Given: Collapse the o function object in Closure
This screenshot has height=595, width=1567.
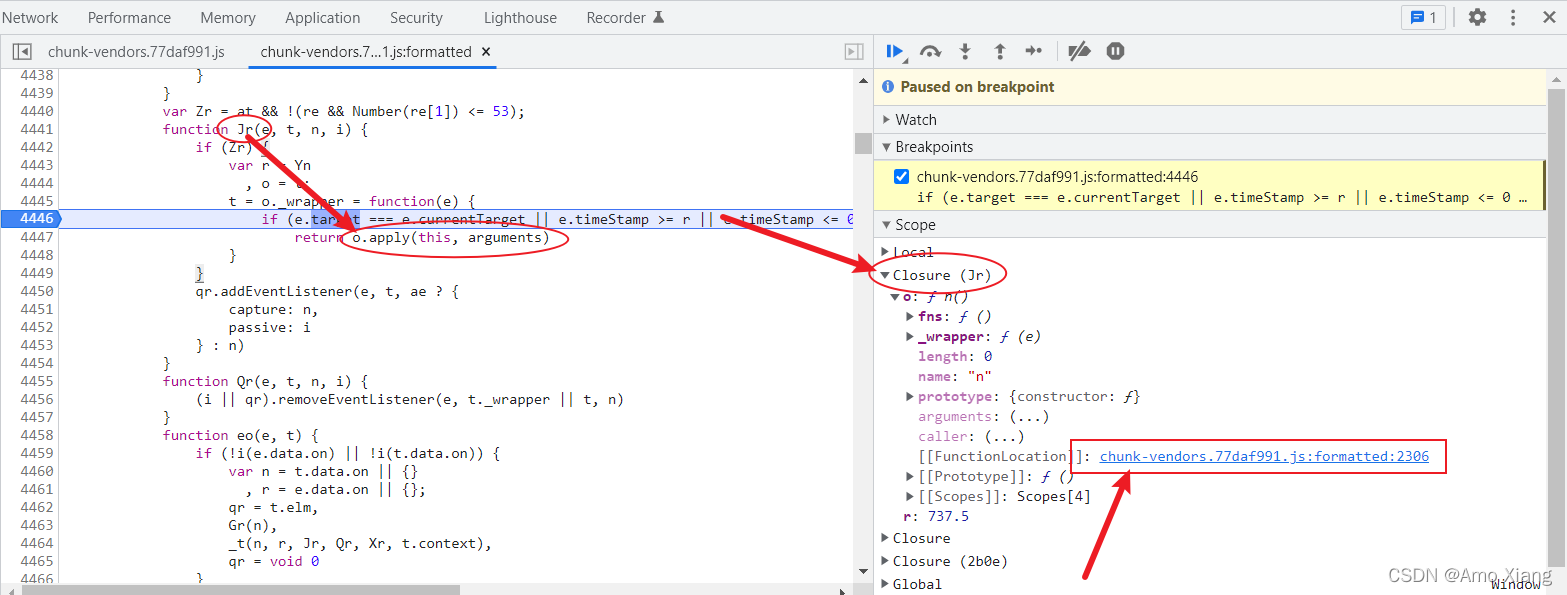Looking at the screenshot, I should [895, 297].
